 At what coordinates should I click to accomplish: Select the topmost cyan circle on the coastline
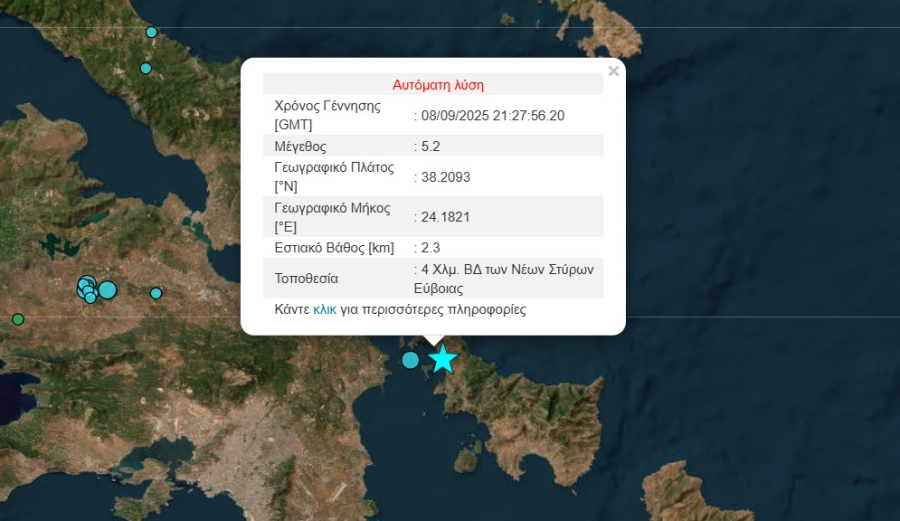(x=152, y=32)
